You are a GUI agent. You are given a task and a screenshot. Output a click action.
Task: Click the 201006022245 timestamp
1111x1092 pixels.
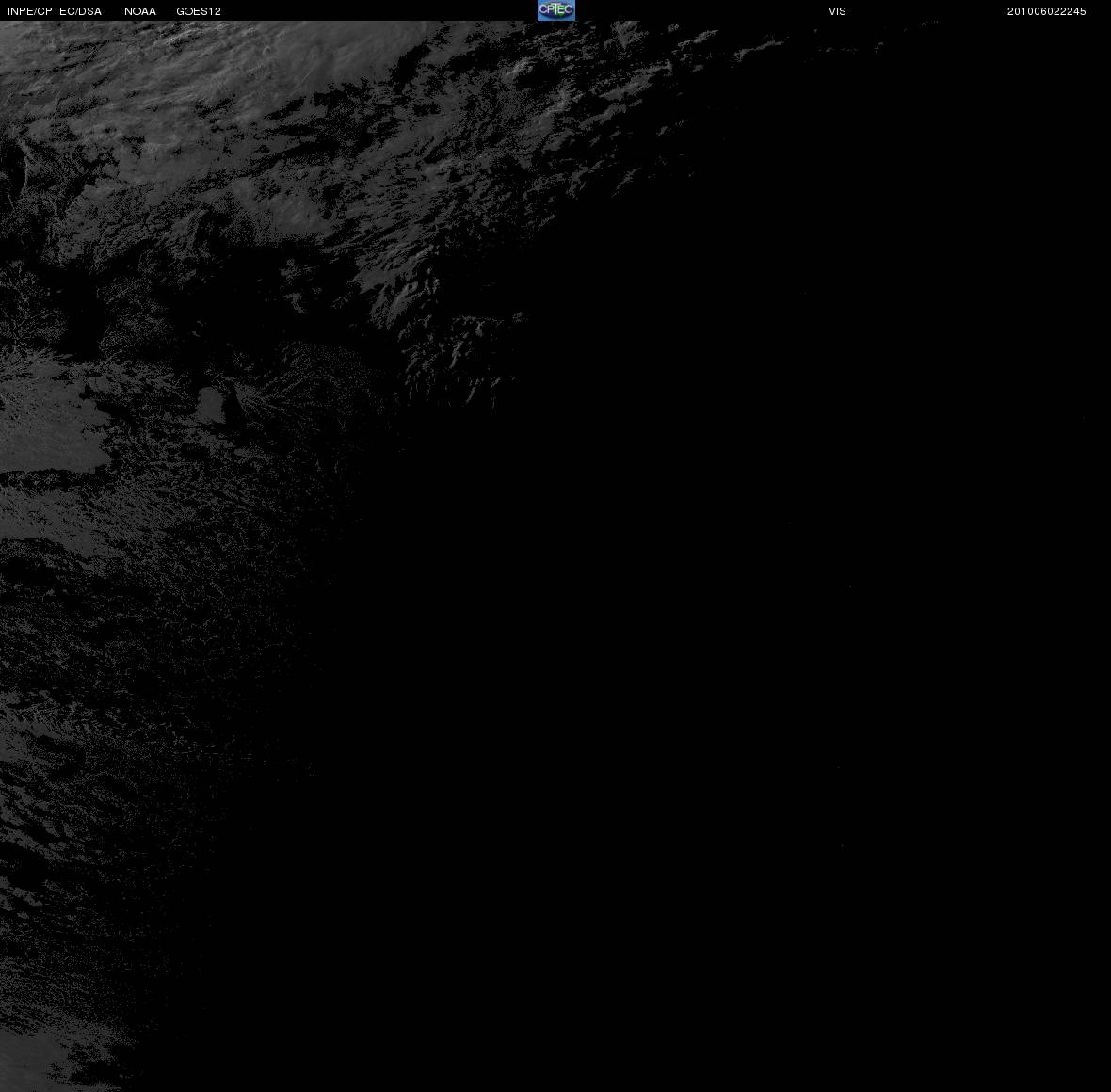click(x=1047, y=11)
